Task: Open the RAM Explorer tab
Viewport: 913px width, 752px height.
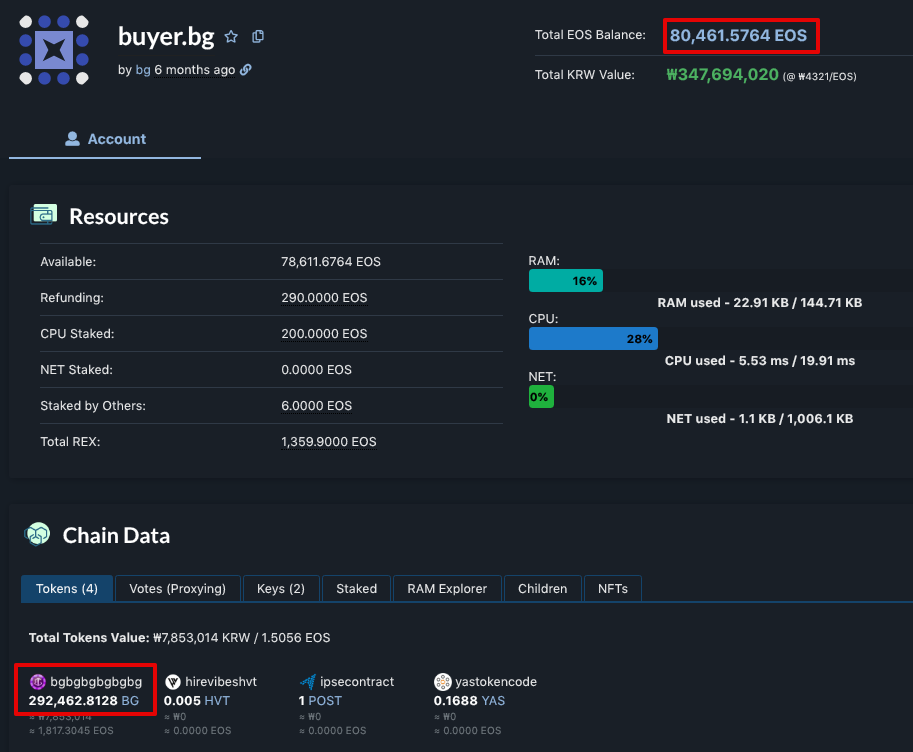Action: tap(447, 588)
